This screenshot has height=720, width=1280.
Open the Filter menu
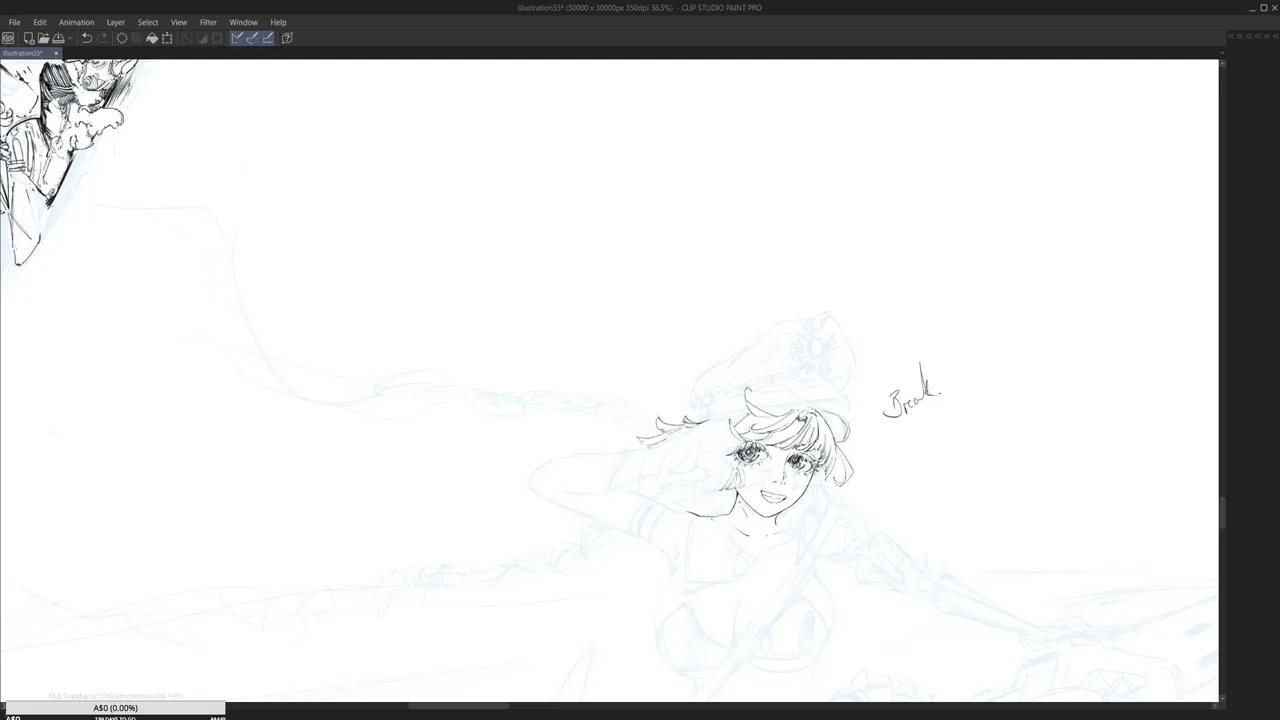coord(208,22)
